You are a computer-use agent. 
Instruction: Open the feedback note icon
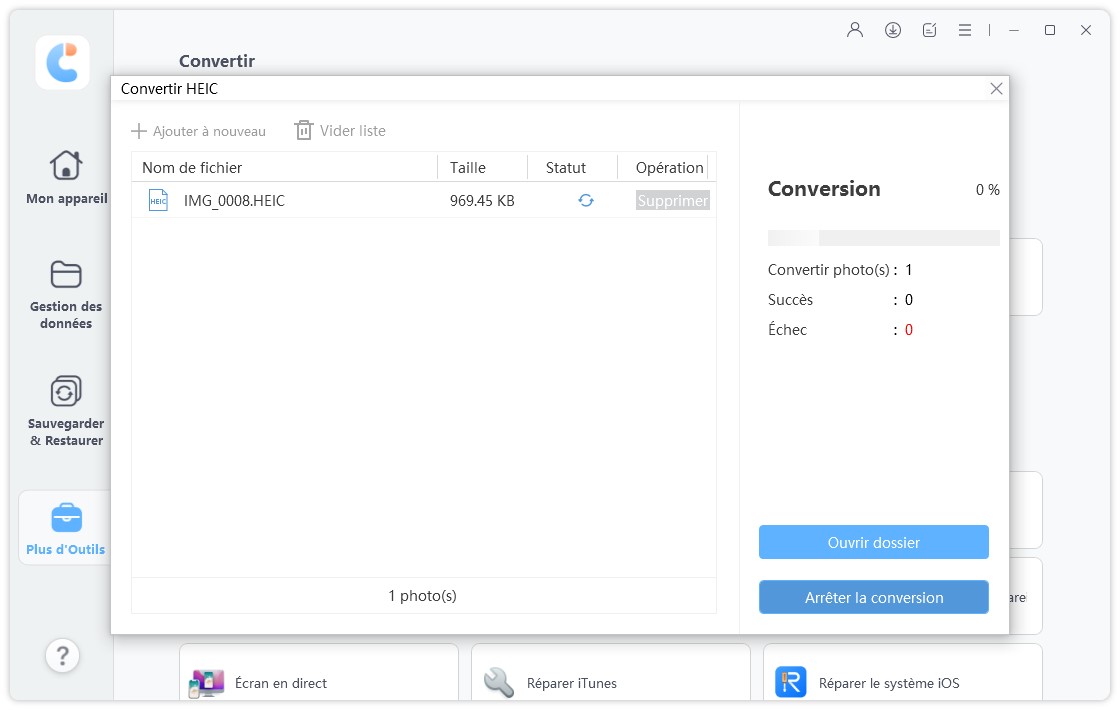click(x=929, y=30)
